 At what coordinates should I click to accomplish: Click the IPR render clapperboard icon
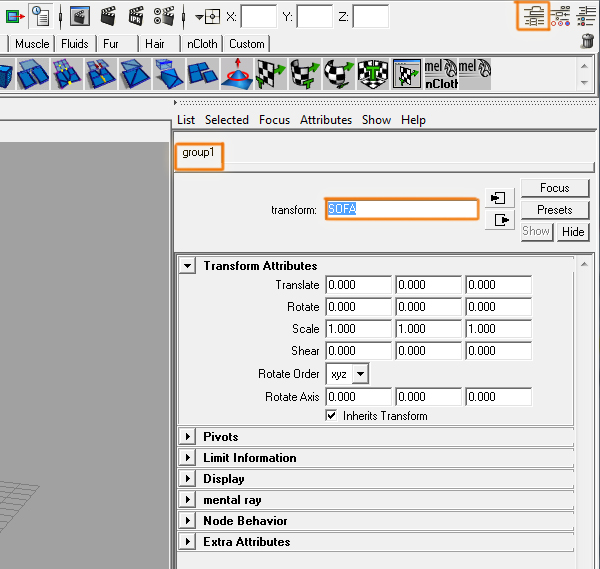[x=135, y=16]
